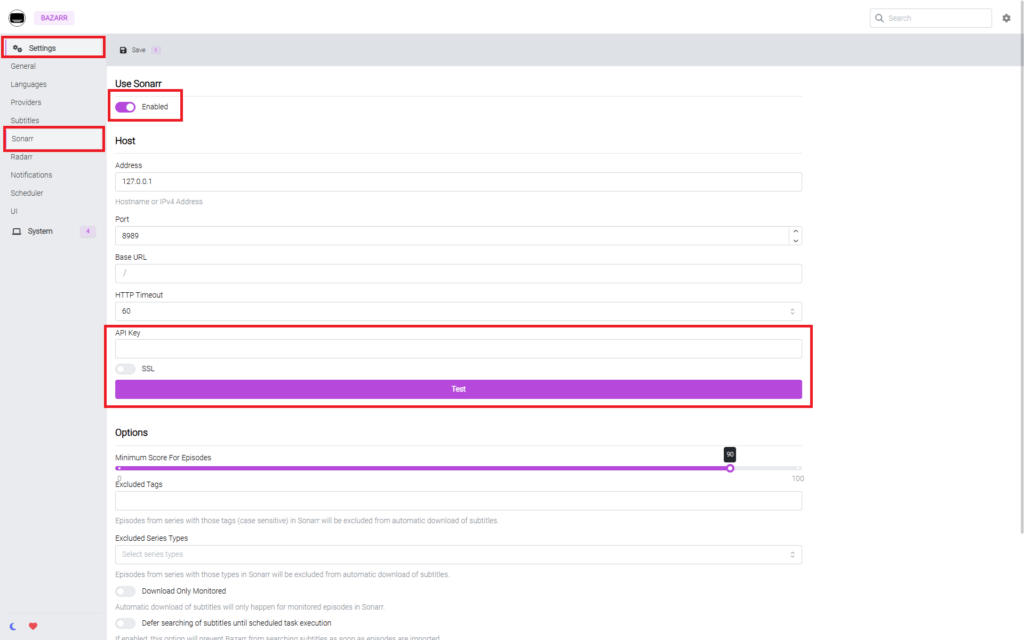Click the red heart donate icon
The width and height of the screenshot is (1024, 640).
pyautogui.click(x=33, y=626)
